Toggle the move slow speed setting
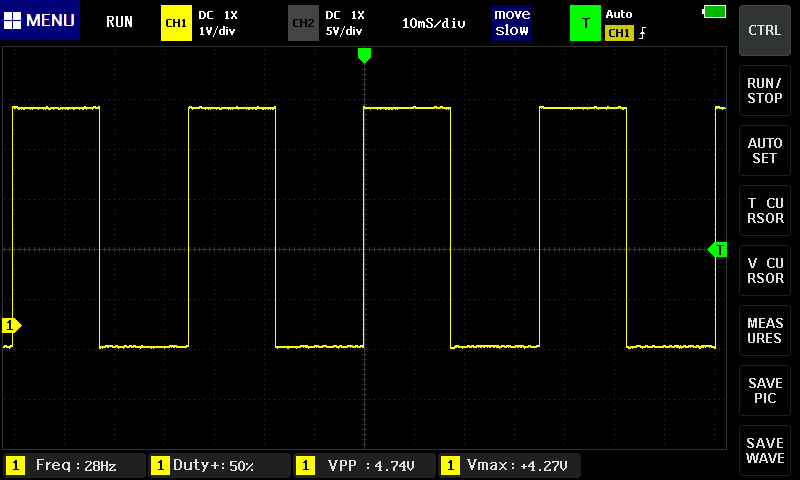The image size is (800, 480). (x=512, y=22)
